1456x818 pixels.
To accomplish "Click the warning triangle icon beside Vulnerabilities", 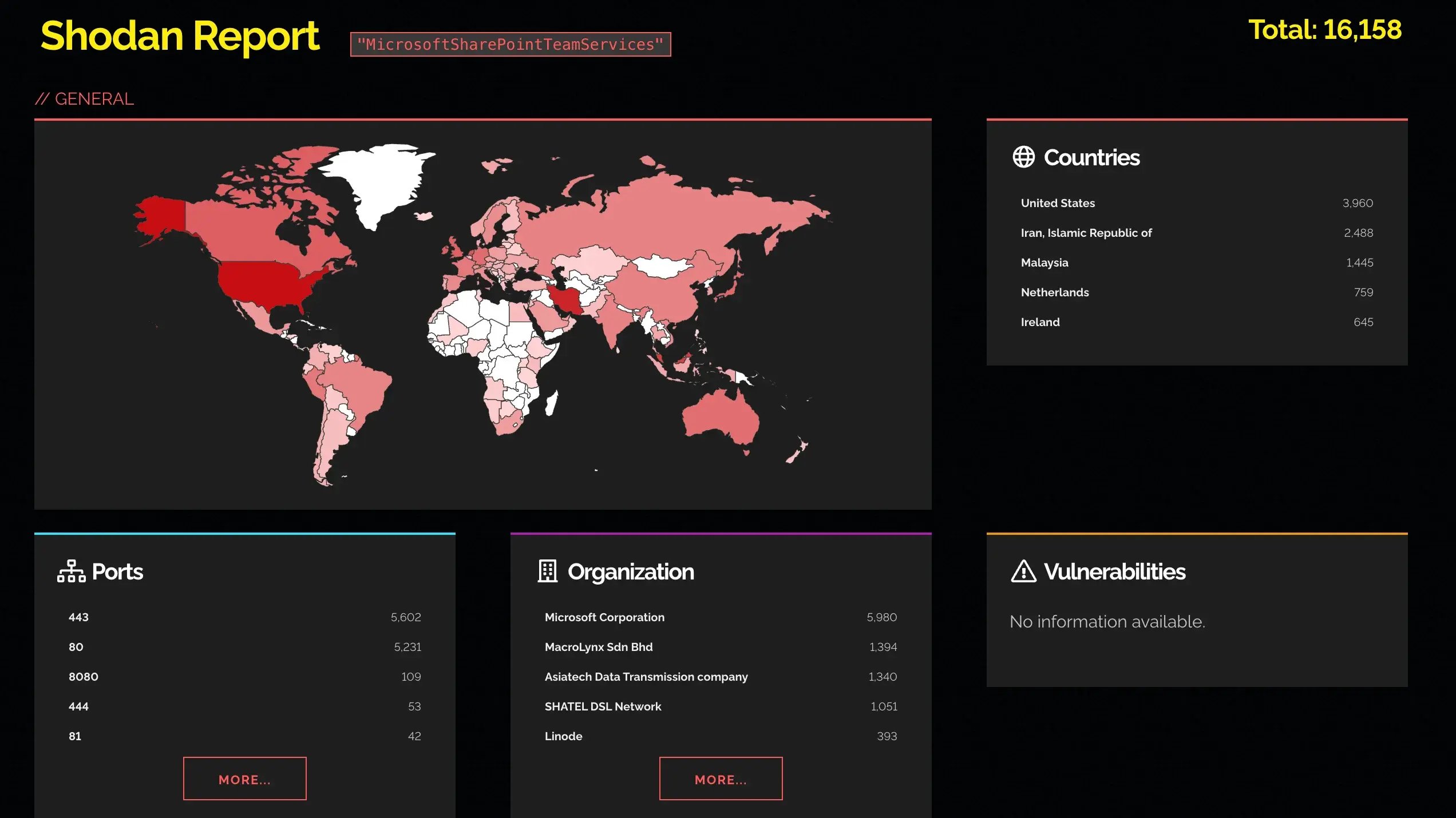I will coord(1023,571).
